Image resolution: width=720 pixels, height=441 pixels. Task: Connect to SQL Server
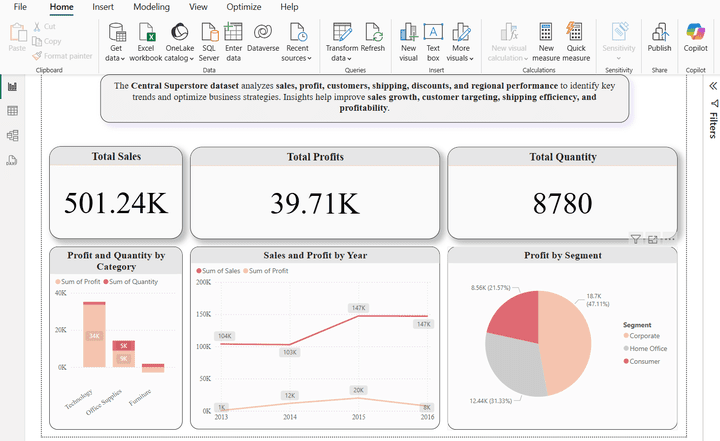209,42
